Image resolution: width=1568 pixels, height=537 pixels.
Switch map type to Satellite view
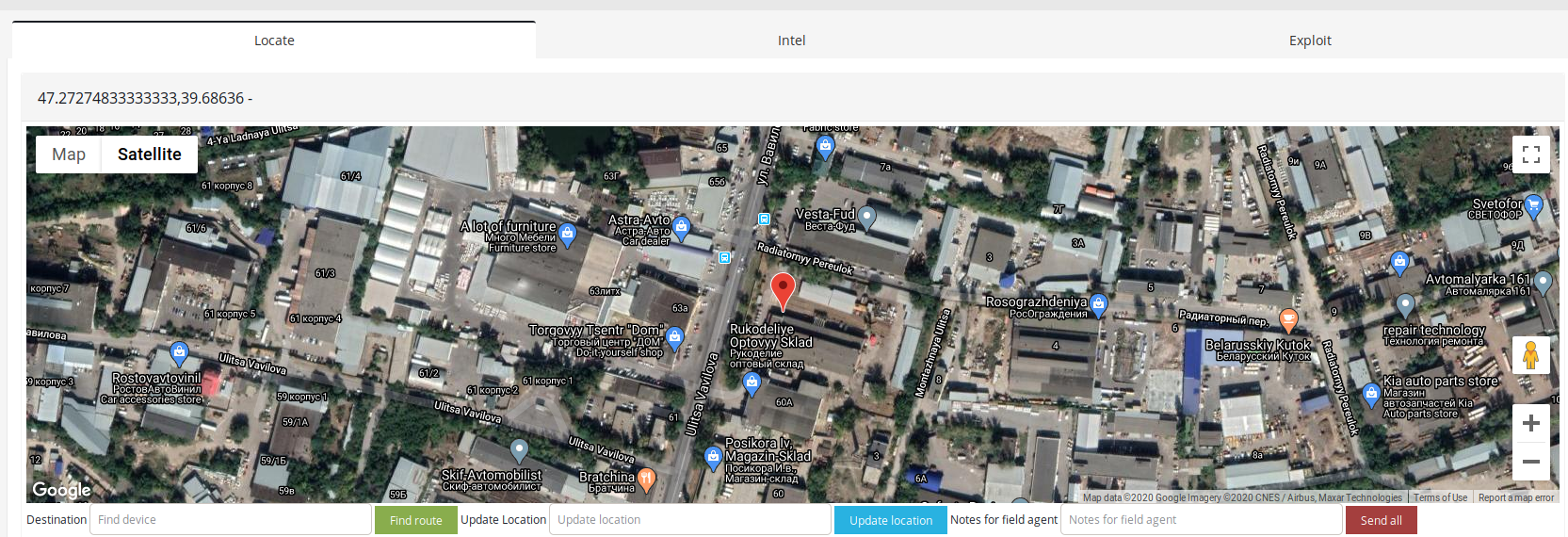point(150,155)
